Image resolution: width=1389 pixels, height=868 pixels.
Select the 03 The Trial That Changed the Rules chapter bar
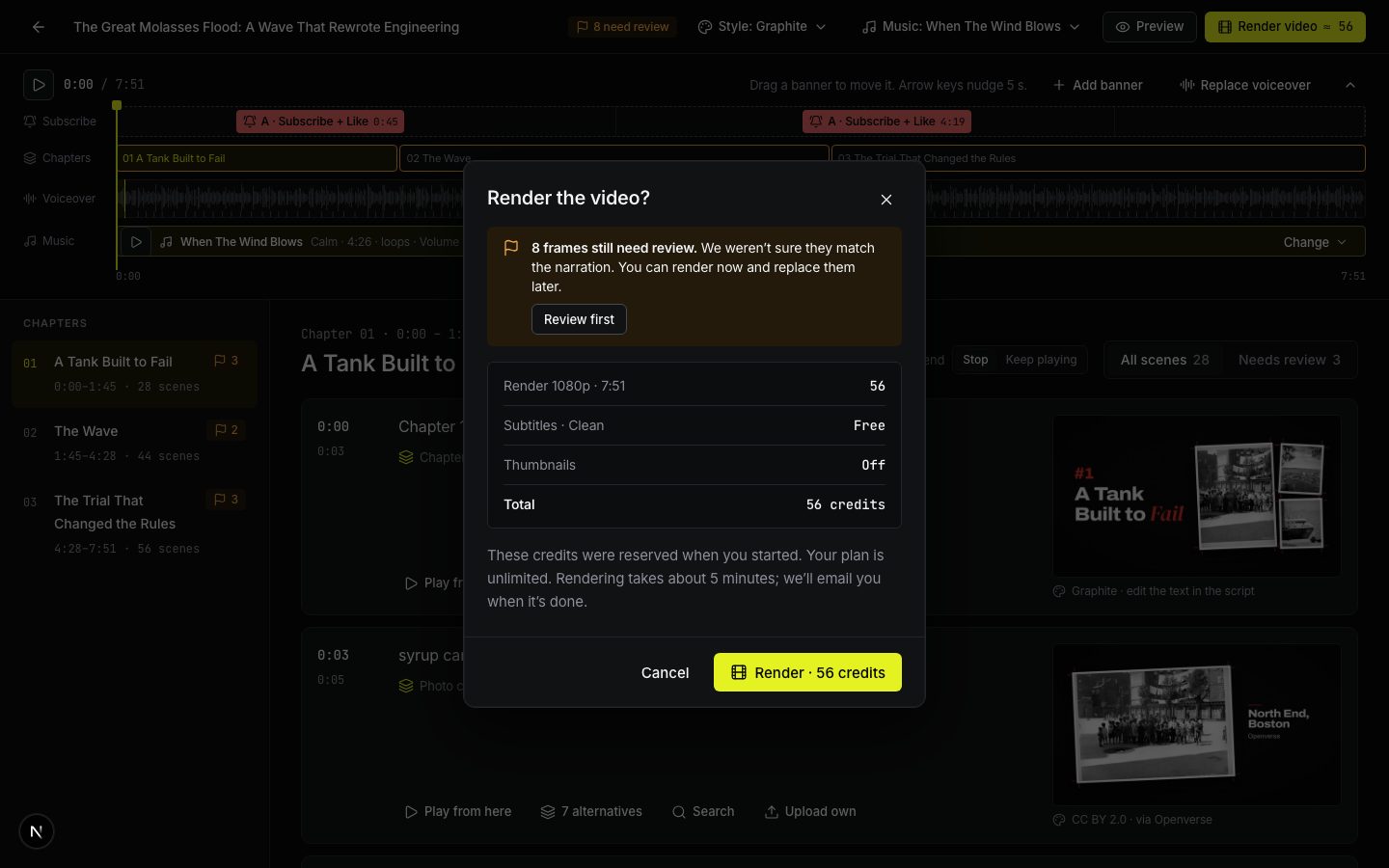1099,158
